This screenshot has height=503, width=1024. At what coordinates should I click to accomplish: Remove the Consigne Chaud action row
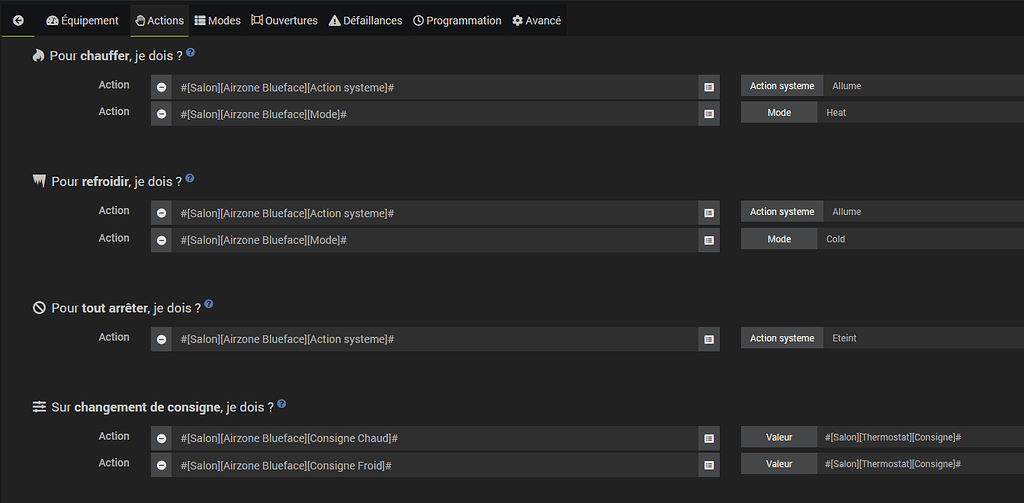point(162,438)
